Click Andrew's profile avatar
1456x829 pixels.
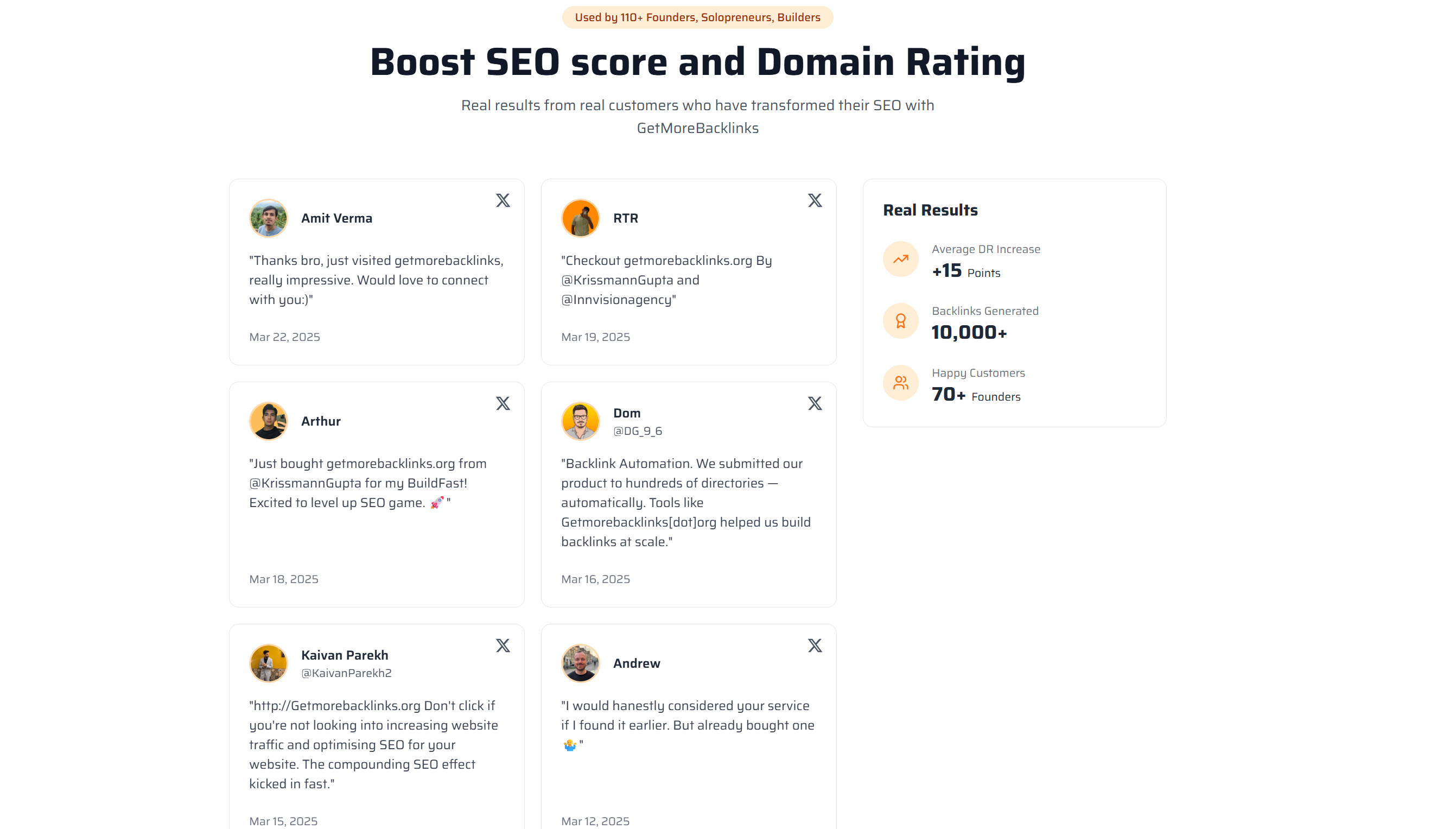pyautogui.click(x=580, y=663)
